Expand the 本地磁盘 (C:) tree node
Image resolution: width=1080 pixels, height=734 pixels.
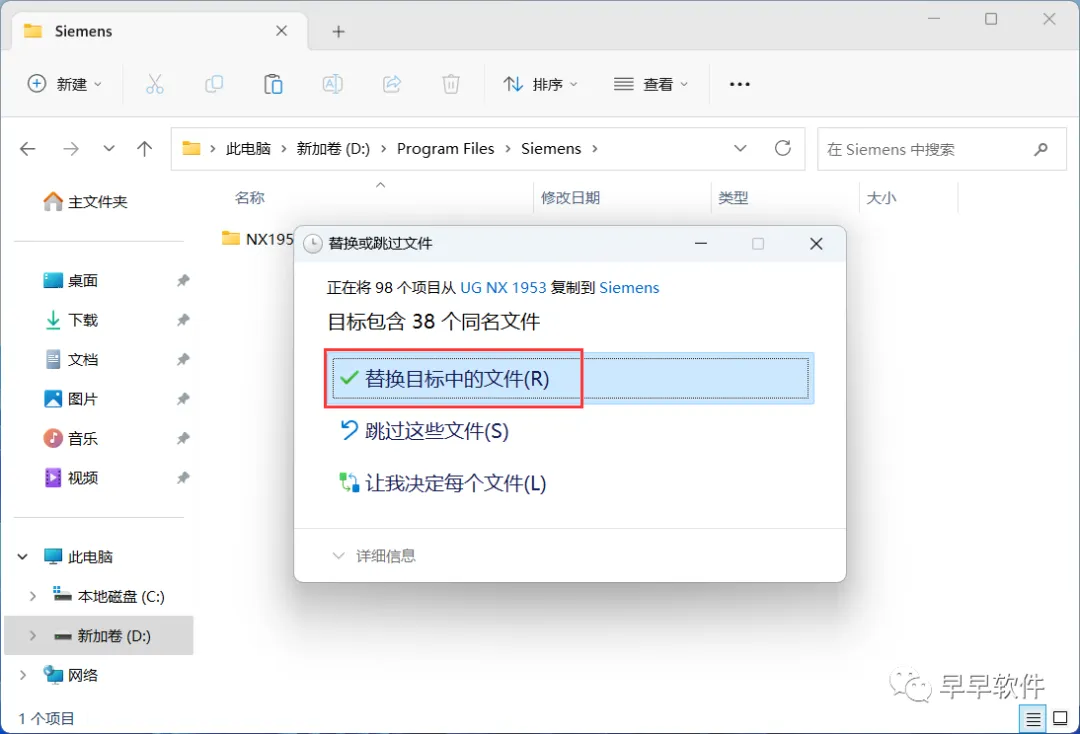[x=32, y=596]
